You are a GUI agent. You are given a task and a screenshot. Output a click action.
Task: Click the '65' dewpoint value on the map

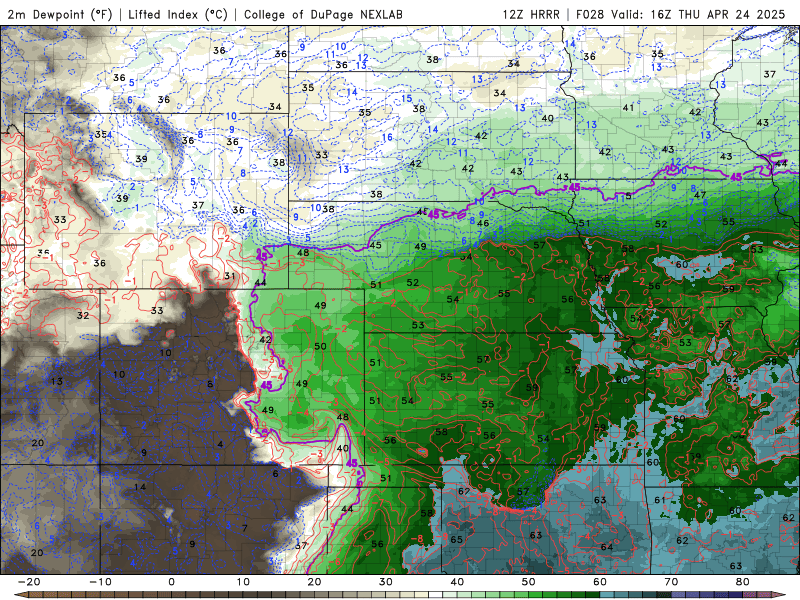coord(457,539)
